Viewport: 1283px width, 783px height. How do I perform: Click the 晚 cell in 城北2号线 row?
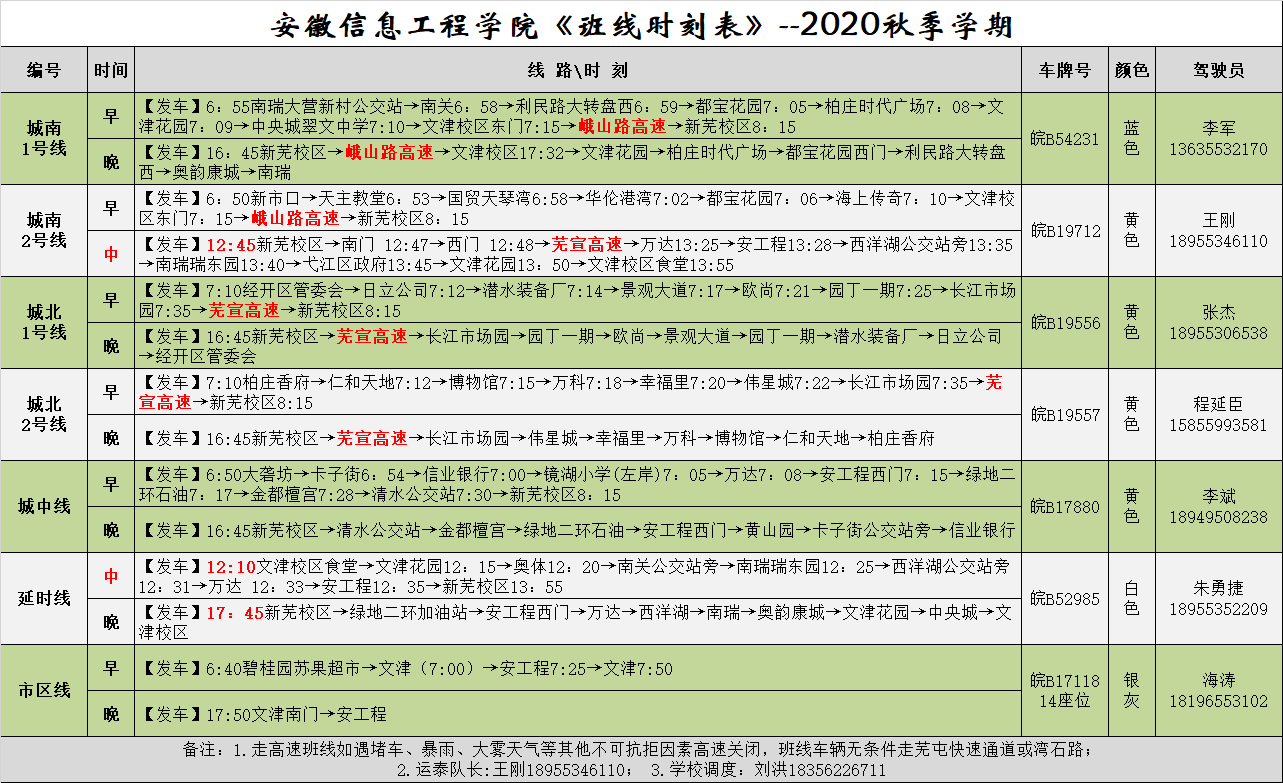tap(111, 438)
